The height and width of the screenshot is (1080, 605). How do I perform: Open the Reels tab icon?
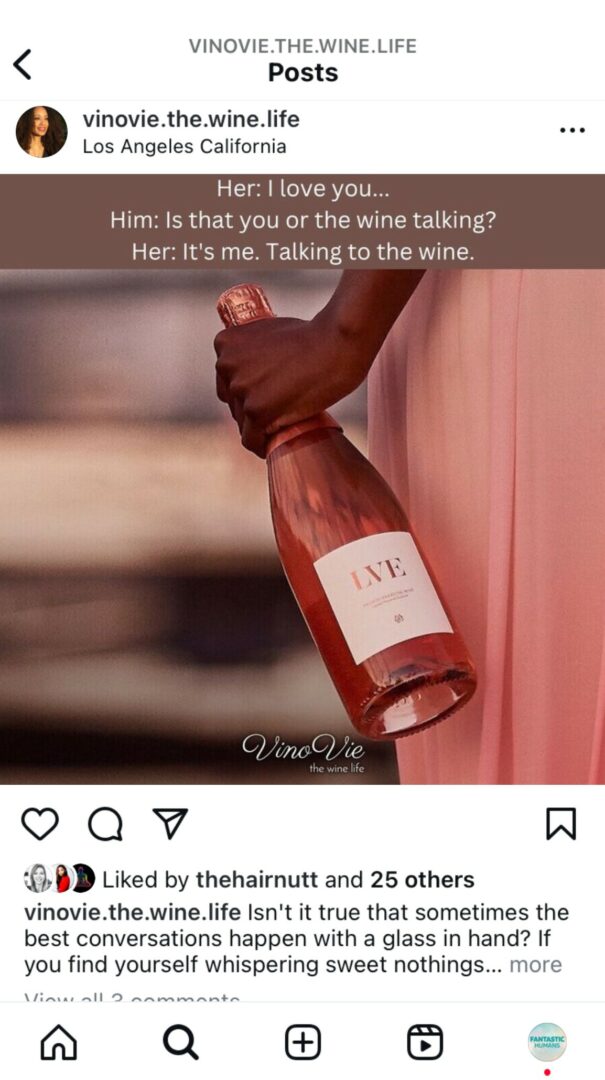[x=424, y=1042]
